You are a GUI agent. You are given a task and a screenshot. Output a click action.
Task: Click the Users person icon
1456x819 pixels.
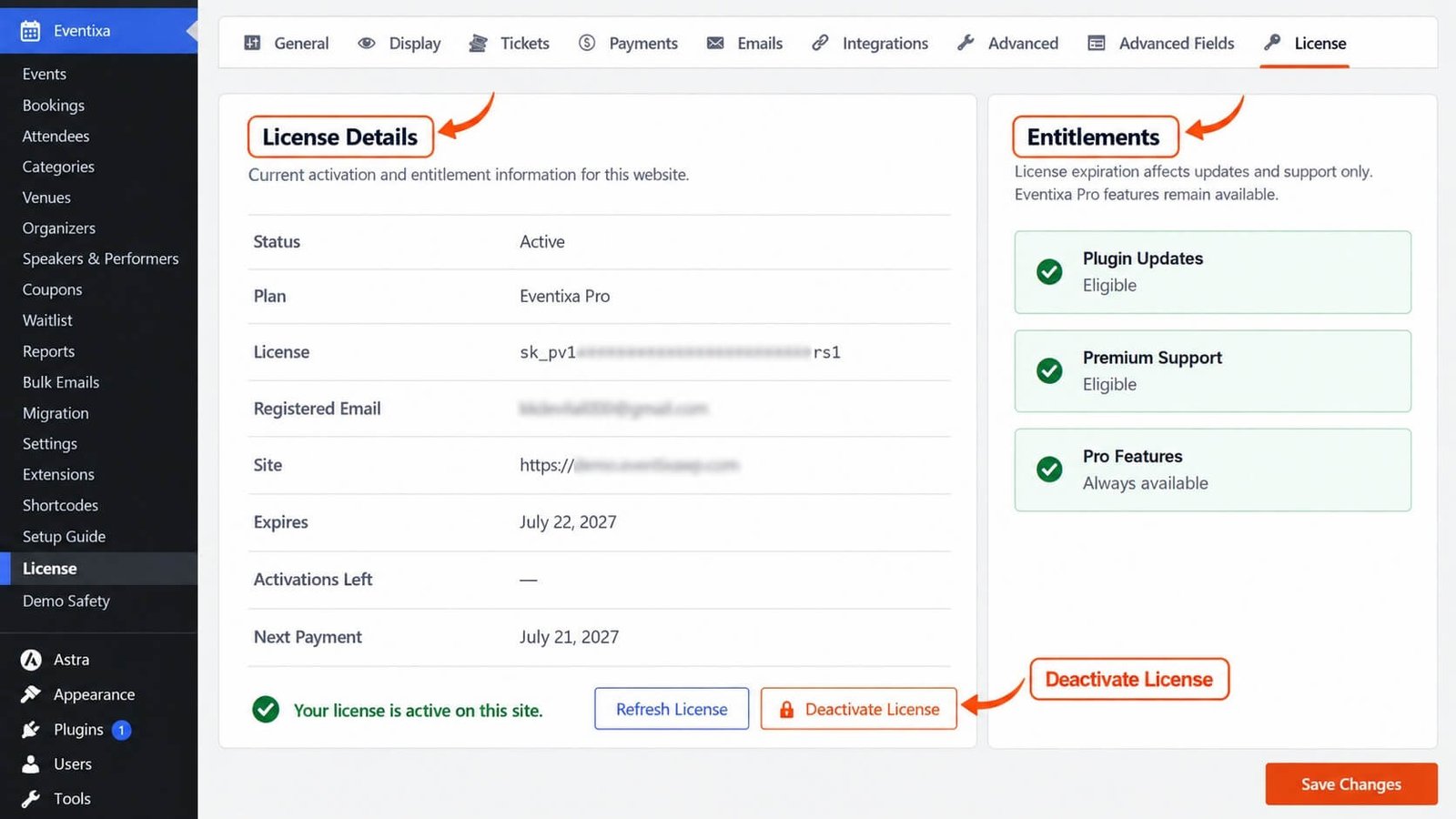point(31,764)
